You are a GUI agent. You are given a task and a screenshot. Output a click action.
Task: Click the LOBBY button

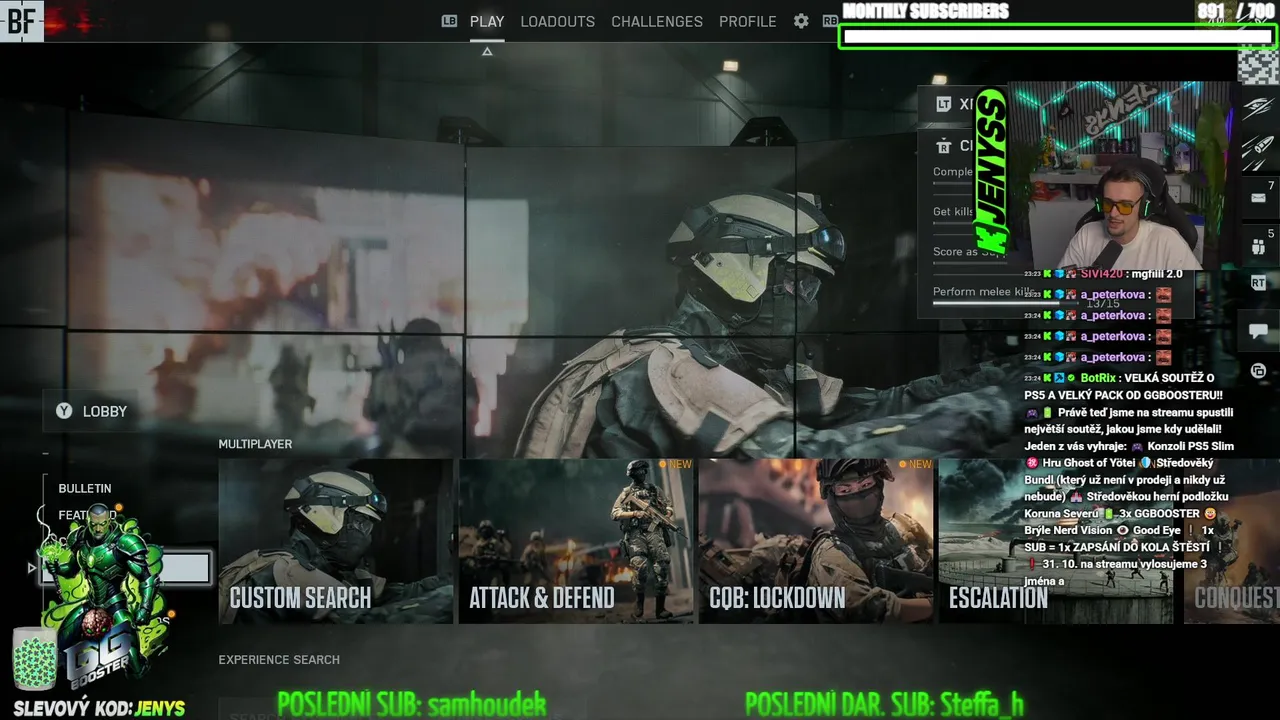pos(92,411)
